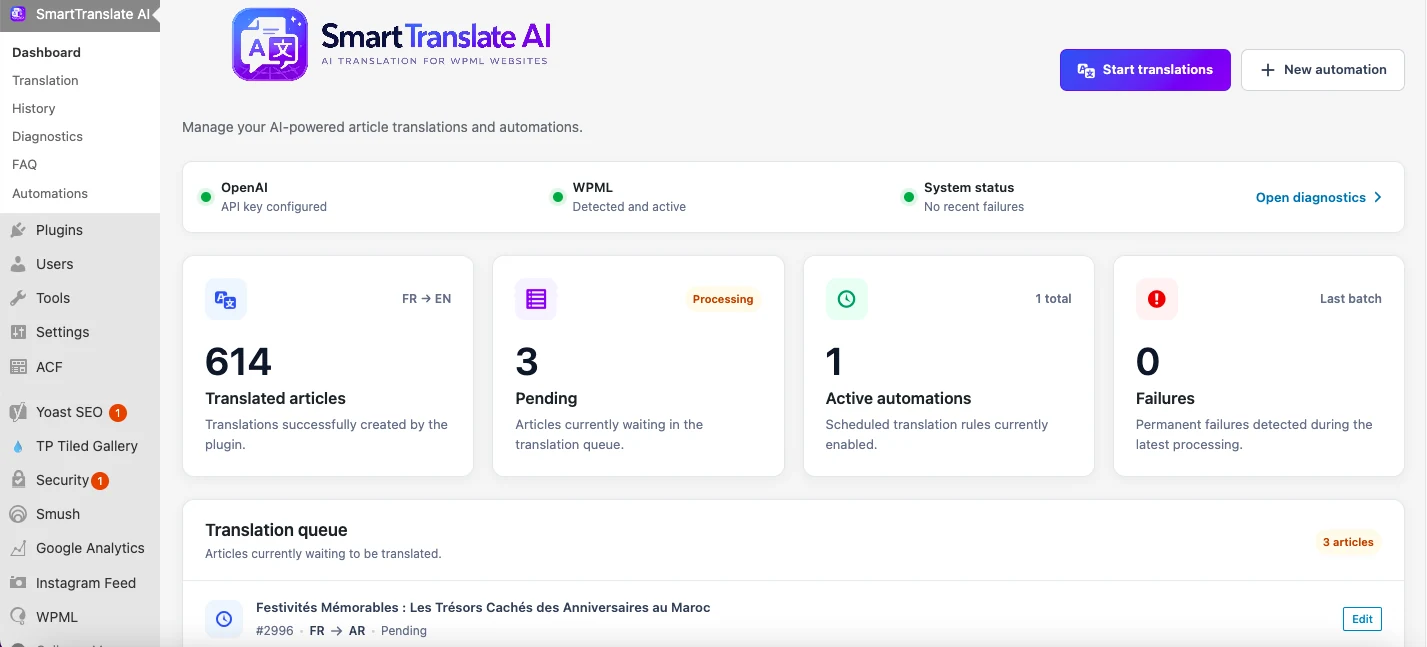Click the System status green dot

click(908, 197)
